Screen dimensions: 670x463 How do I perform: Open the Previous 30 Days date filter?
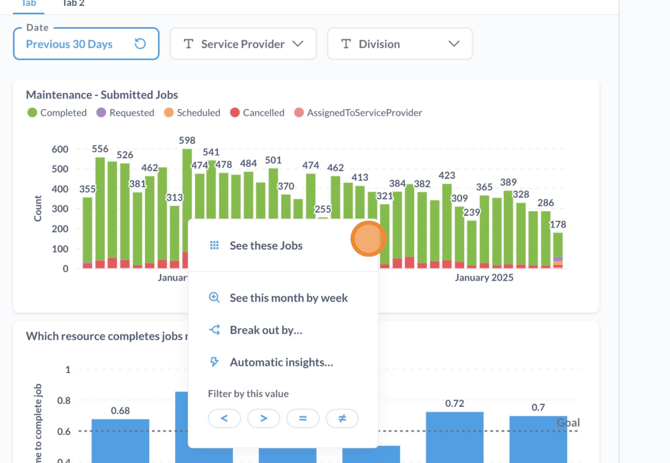(x=86, y=44)
